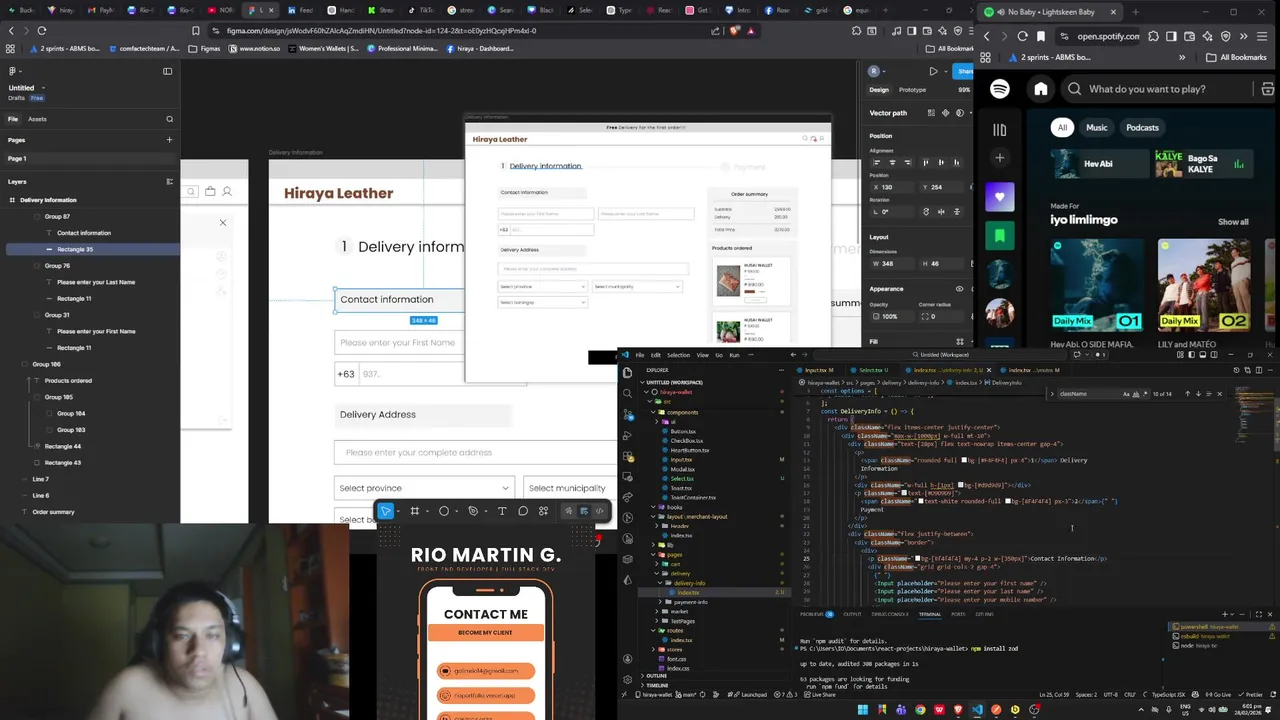Toggle Match Case in VS Code find widget
Viewport: 1280px width, 720px height.
[1126, 394]
